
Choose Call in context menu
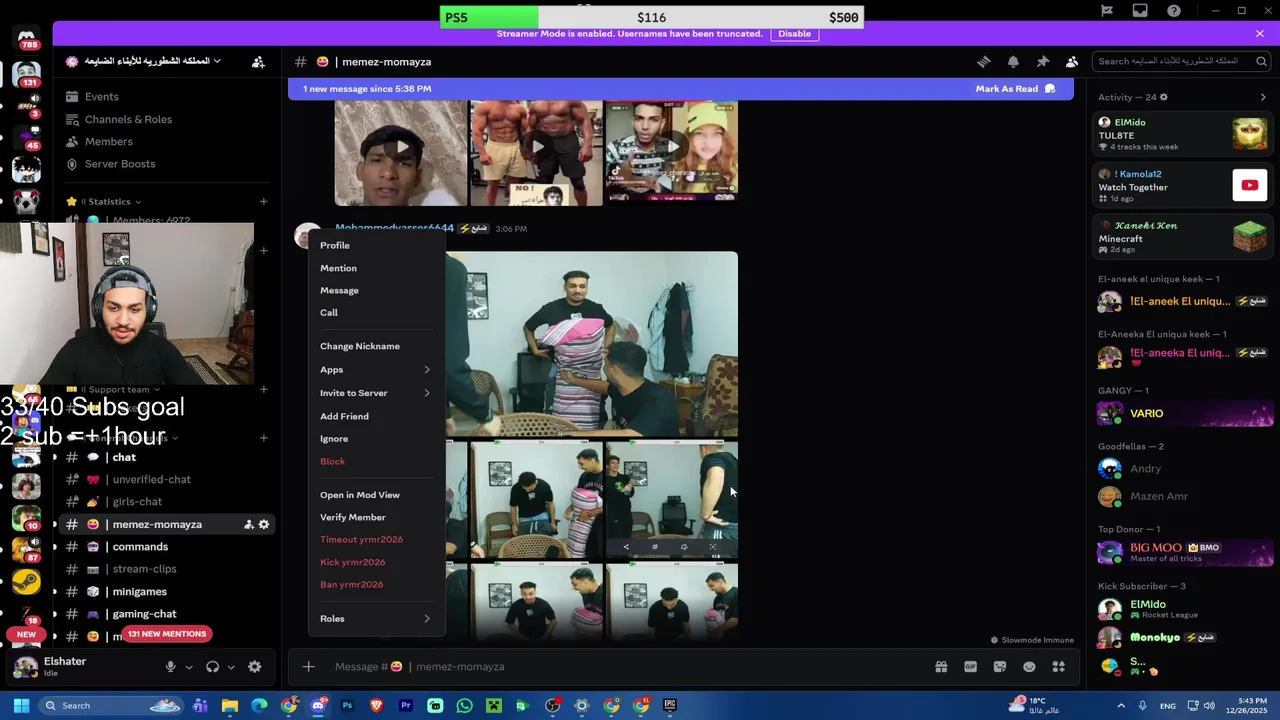coord(376,313)
